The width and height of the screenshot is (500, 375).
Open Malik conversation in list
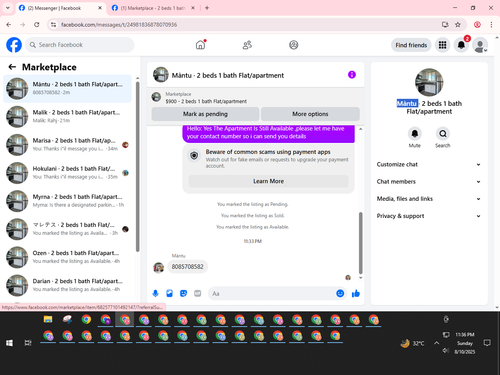coord(67,116)
